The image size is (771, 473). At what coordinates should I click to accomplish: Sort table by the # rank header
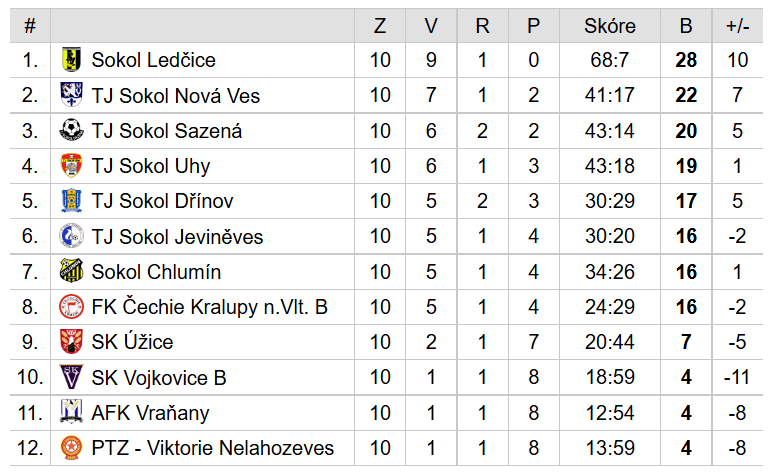coord(30,26)
